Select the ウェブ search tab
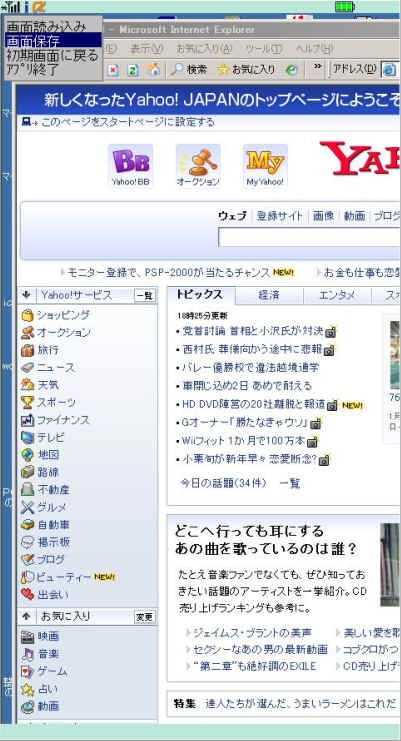Viewport: 401px width, 741px height. pyautogui.click(x=232, y=216)
